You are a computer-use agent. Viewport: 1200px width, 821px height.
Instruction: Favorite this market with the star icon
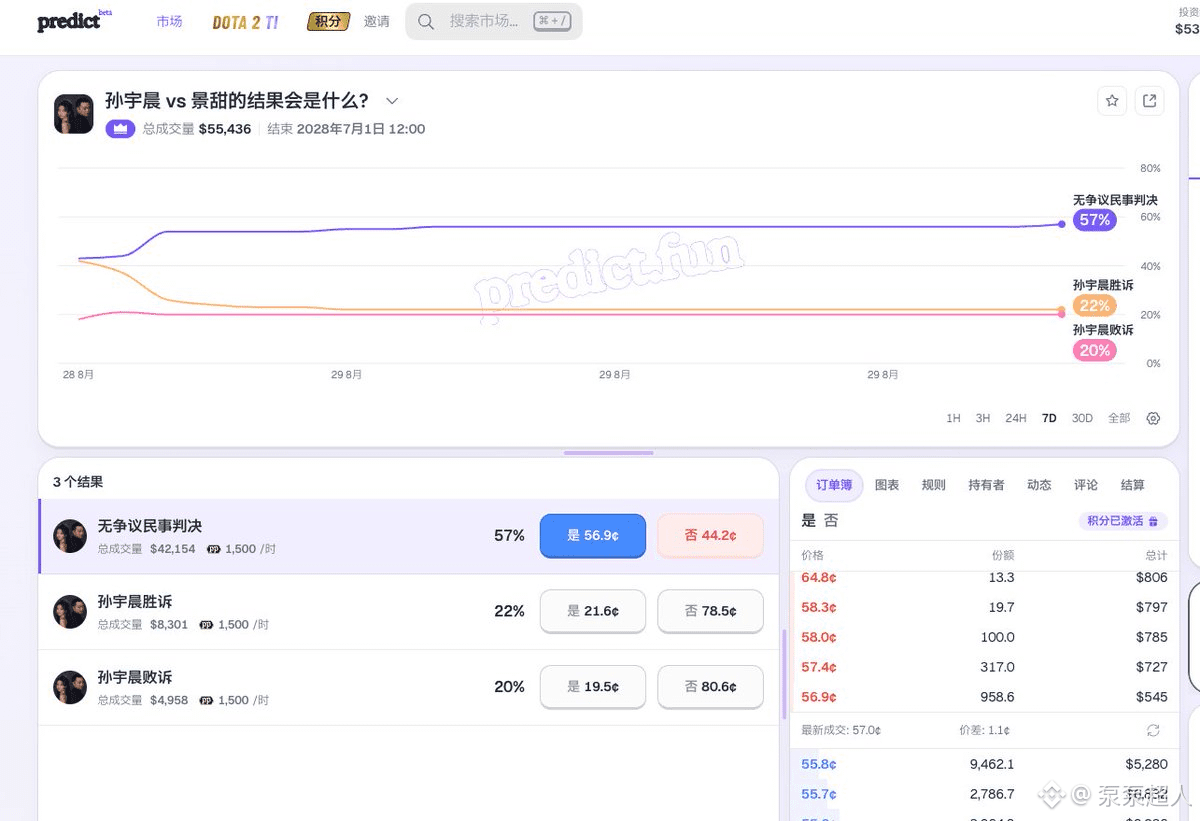(x=1112, y=101)
